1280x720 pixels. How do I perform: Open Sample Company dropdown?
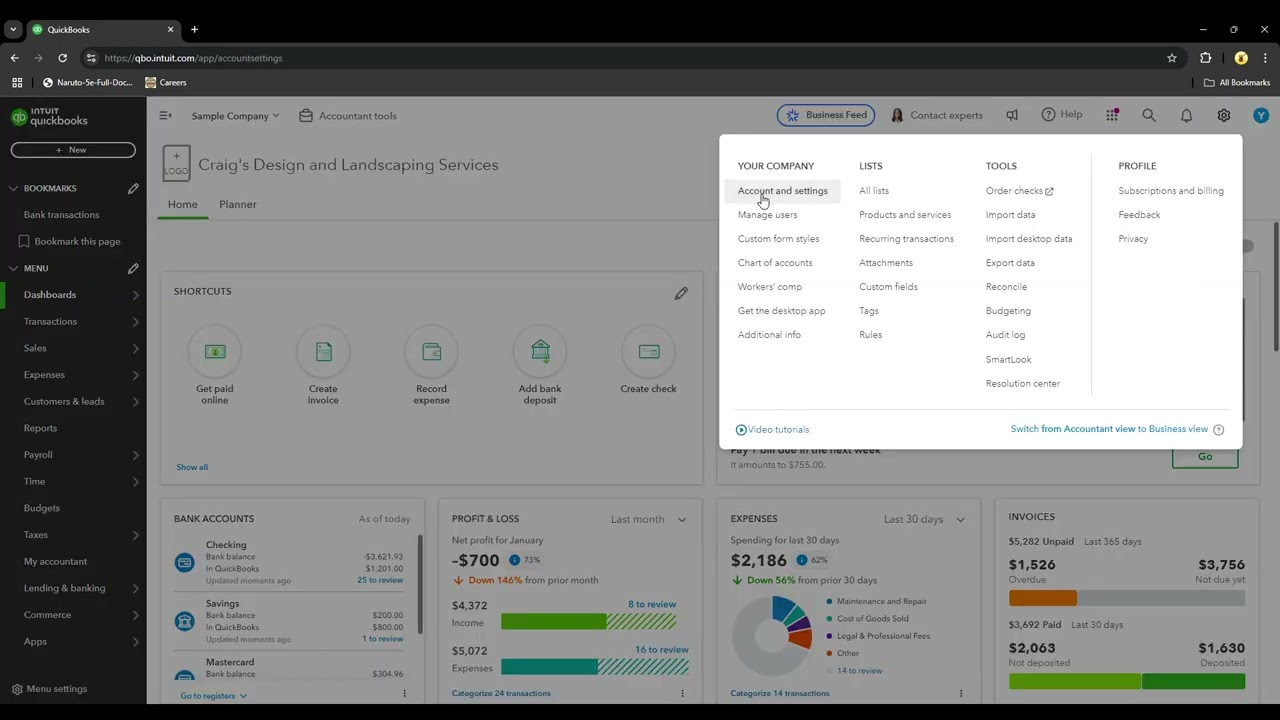click(x=236, y=116)
